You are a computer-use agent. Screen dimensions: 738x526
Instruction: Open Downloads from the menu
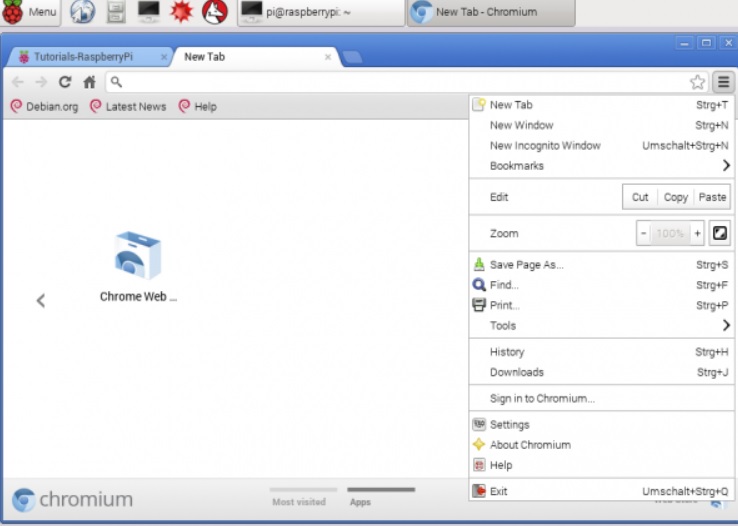(601, 372)
